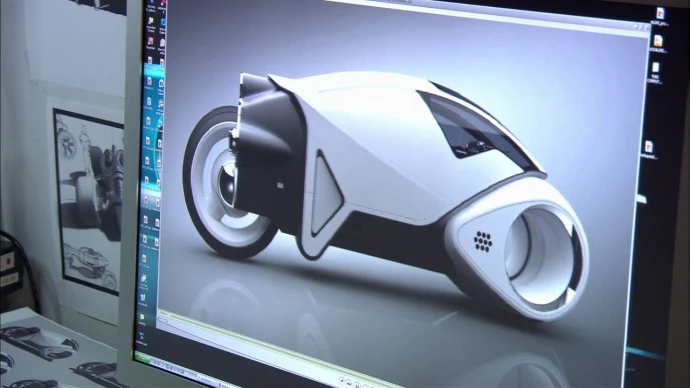Close the image viewer window
Viewport: 690px width, 388px height.
coord(648,27)
